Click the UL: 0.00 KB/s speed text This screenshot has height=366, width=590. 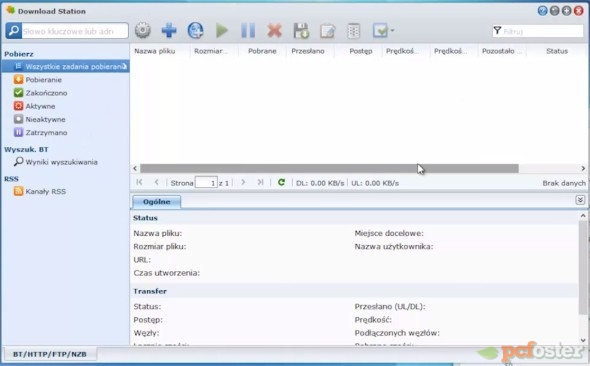coord(375,183)
